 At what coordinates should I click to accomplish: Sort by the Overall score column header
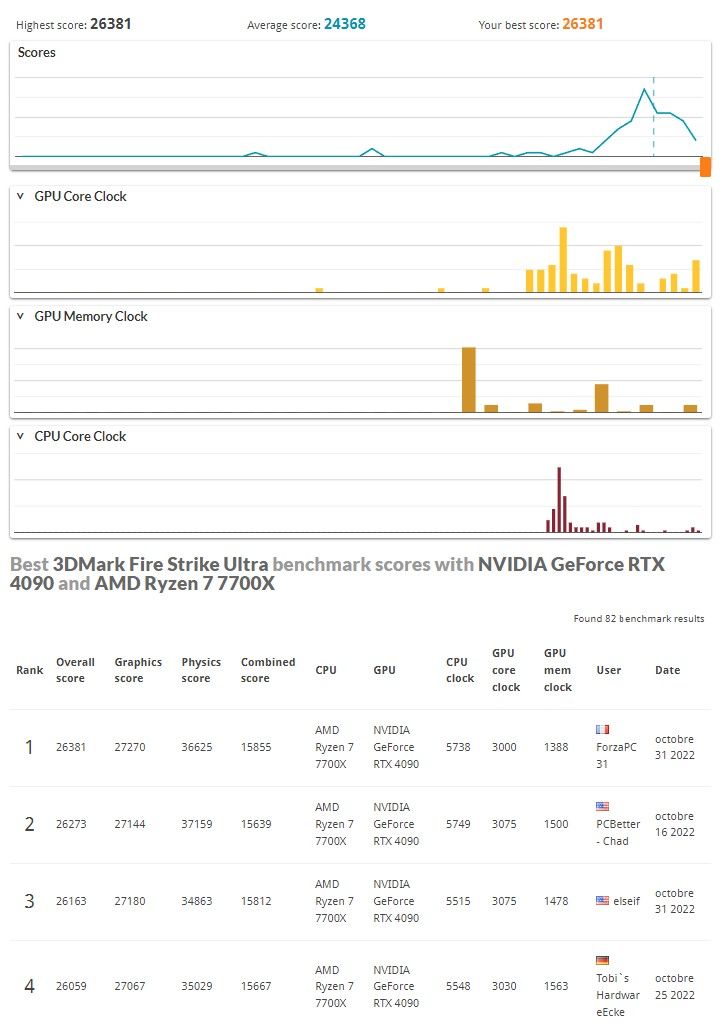(75, 670)
